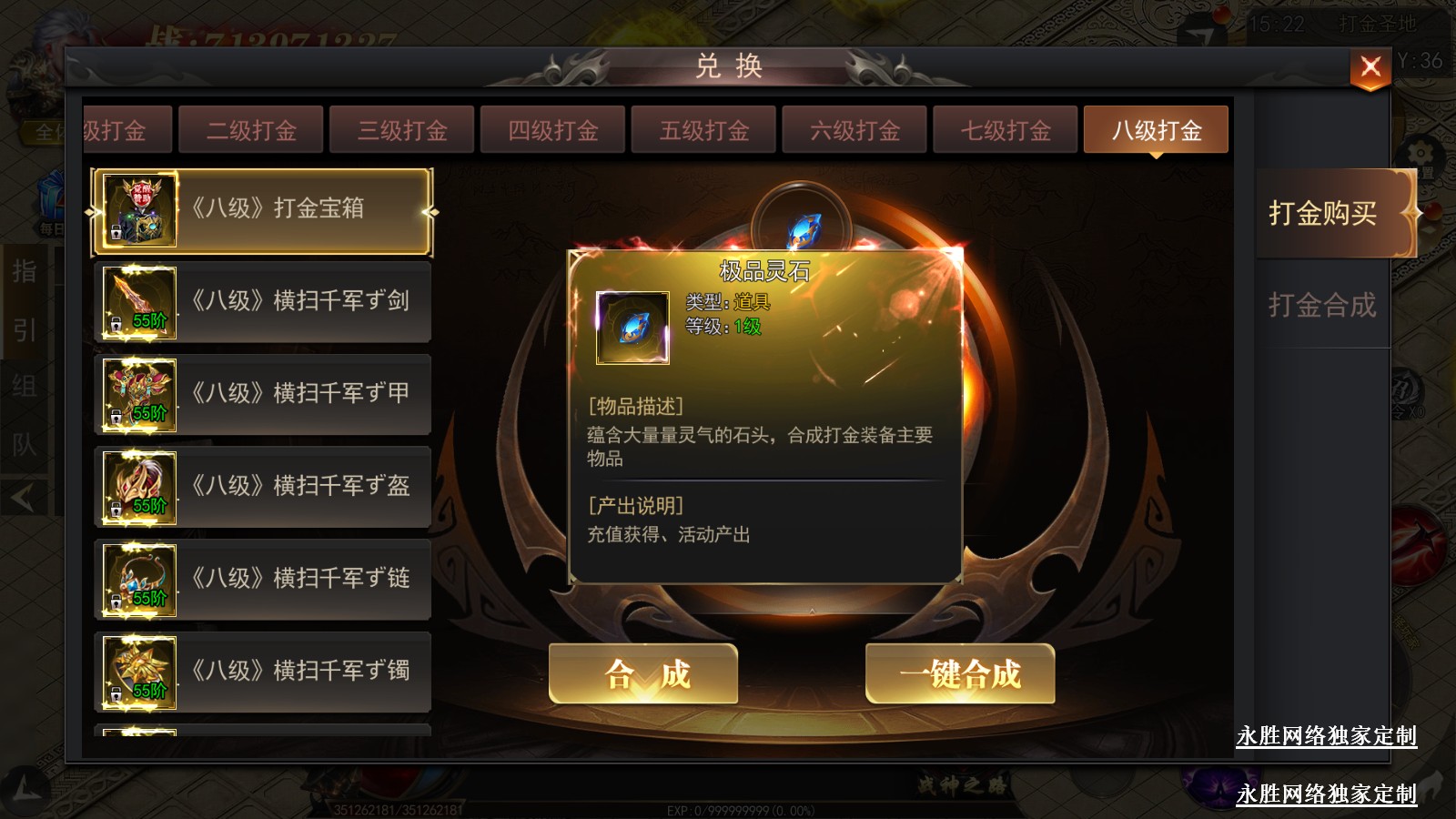This screenshot has height=819, width=1456.
Task: Collapse the left side panel arrow
Action: click(23, 497)
